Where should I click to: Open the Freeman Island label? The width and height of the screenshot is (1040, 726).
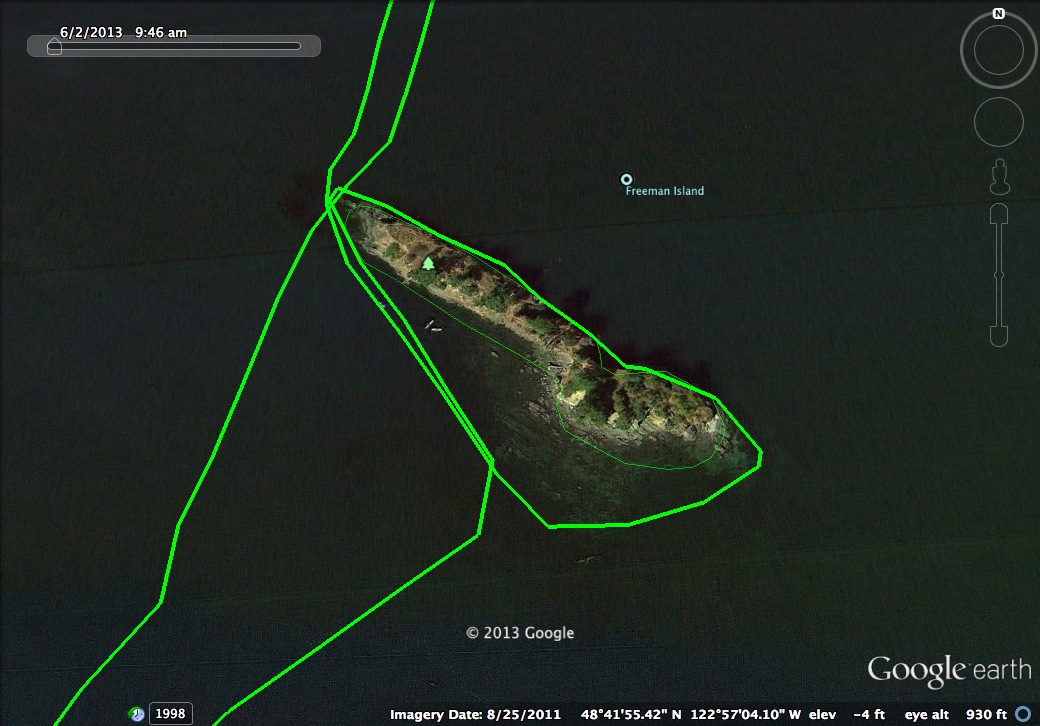tap(664, 191)
